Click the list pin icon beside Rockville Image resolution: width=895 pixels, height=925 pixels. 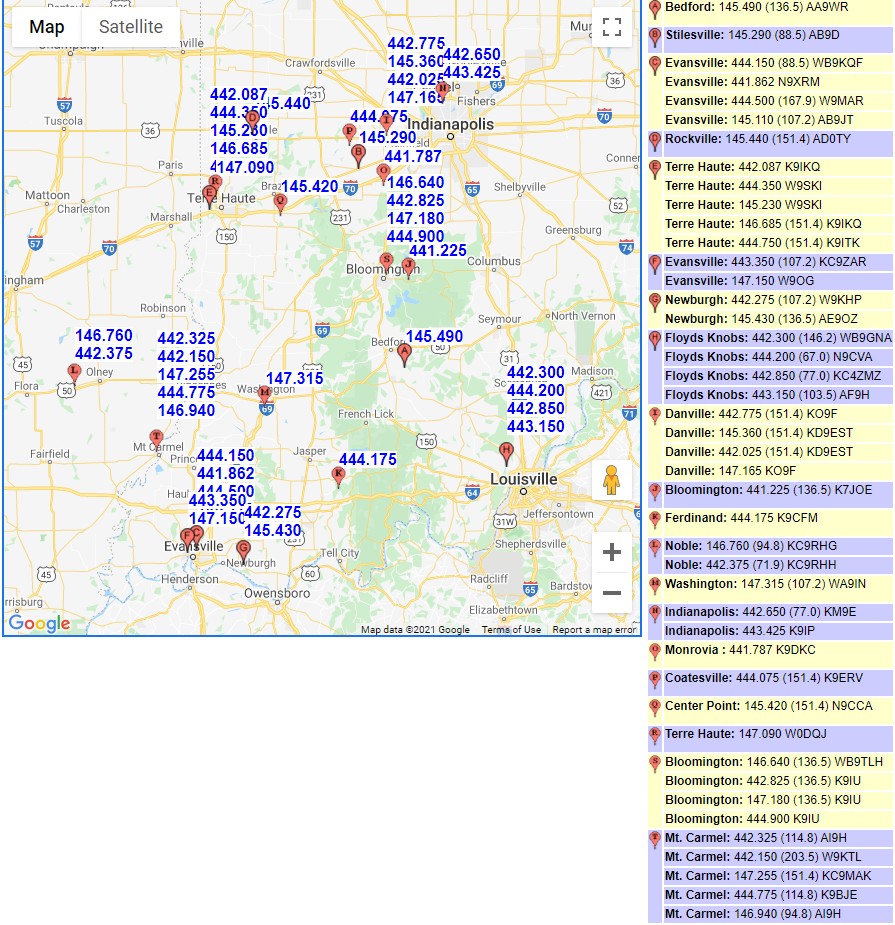point(655,142)
